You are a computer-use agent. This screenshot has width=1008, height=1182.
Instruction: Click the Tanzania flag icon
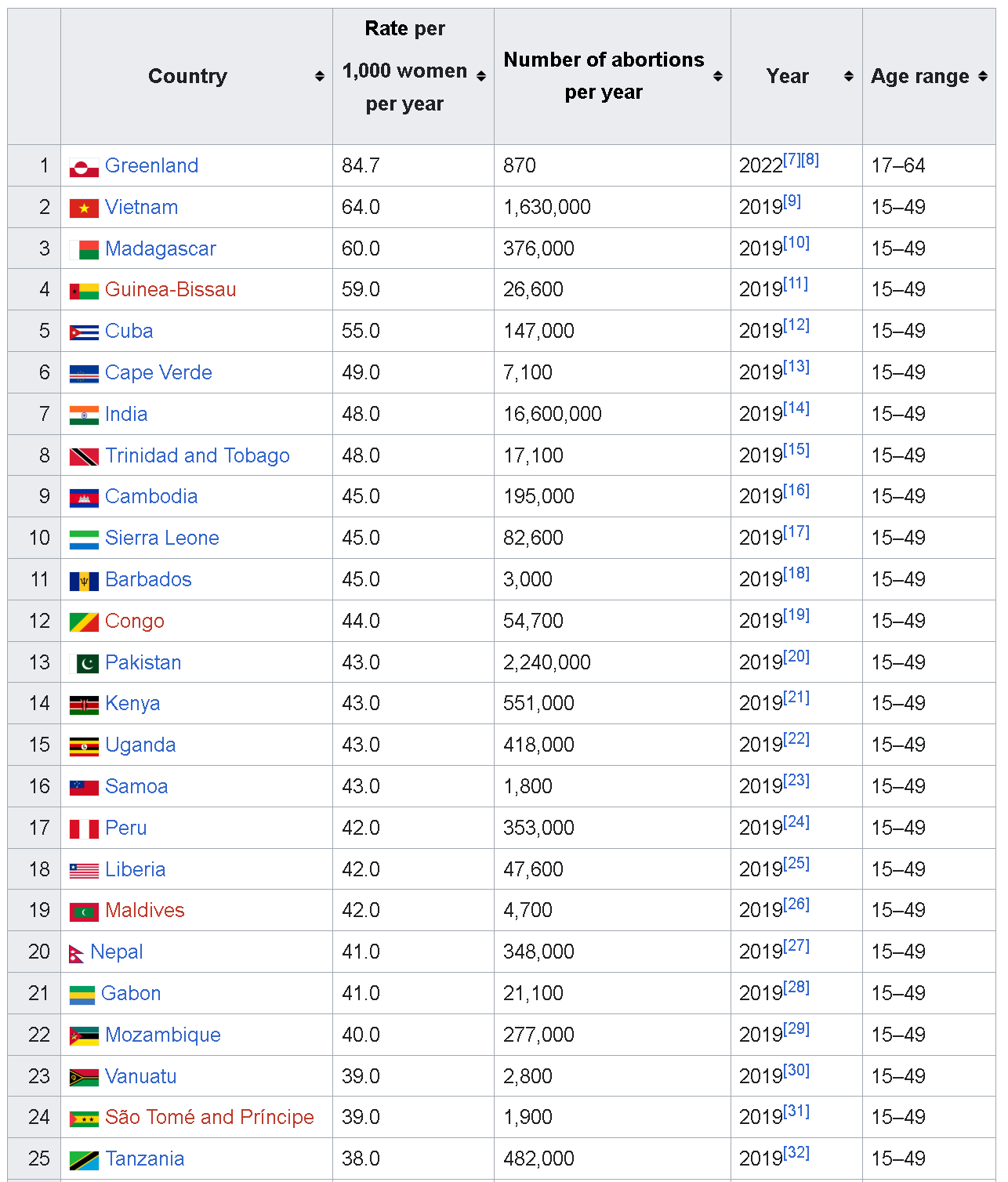84,1160
